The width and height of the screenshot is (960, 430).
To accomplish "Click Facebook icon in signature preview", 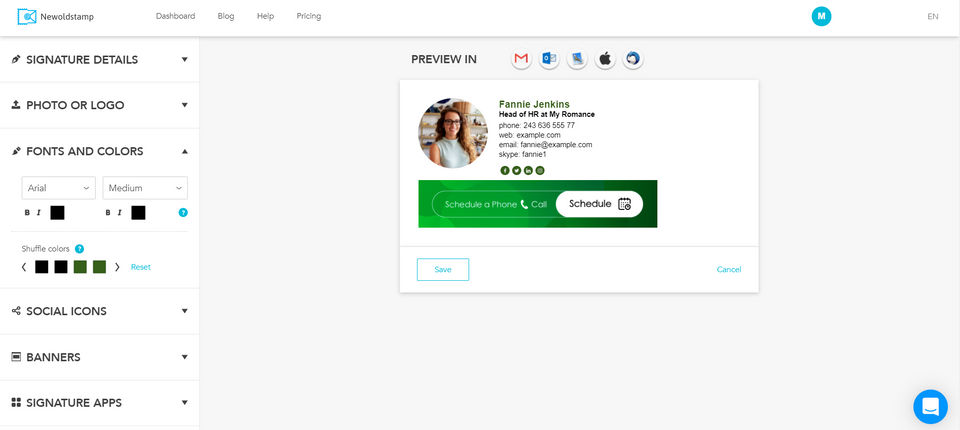I will tap(505, 170).
